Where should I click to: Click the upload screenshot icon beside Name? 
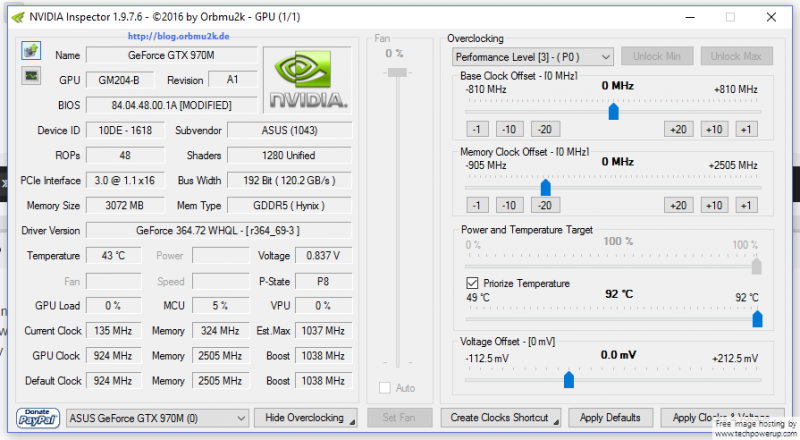click(x=31, y=51)
